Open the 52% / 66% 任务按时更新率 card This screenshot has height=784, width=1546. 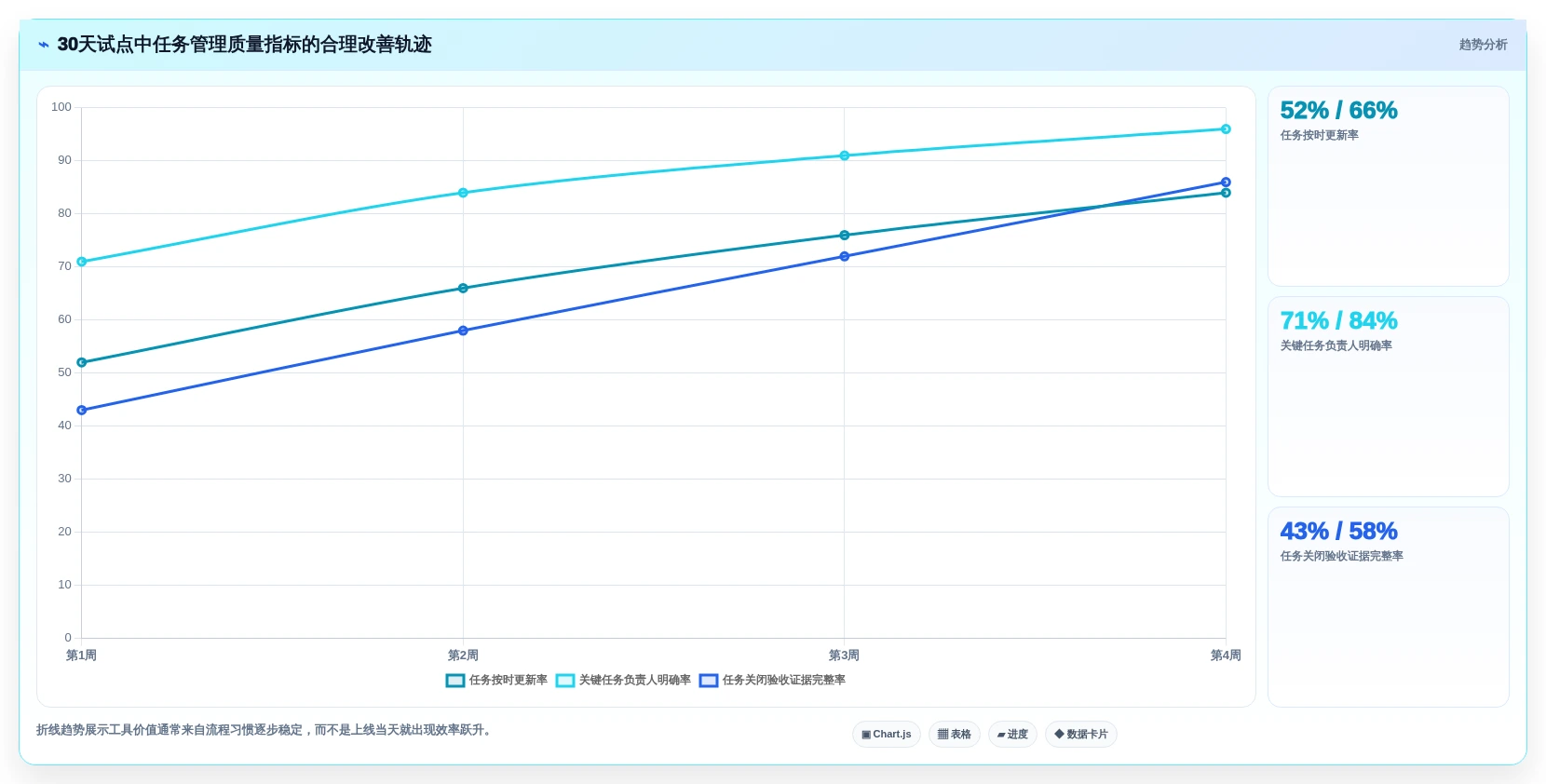click(x=1389, y=186)
